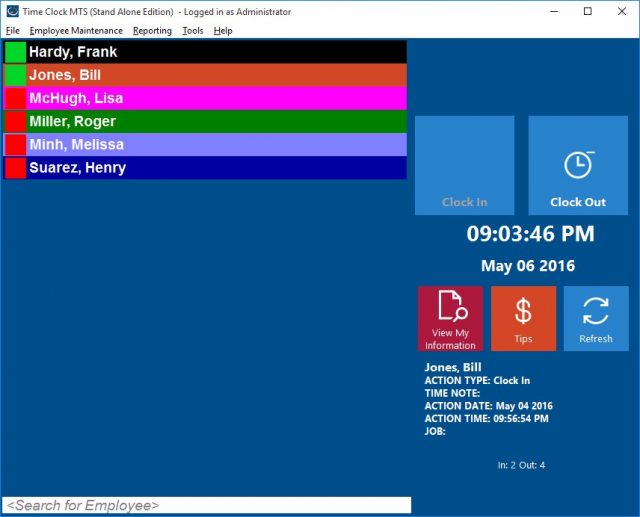Select employee Minh, Melissa

(205, 144)
